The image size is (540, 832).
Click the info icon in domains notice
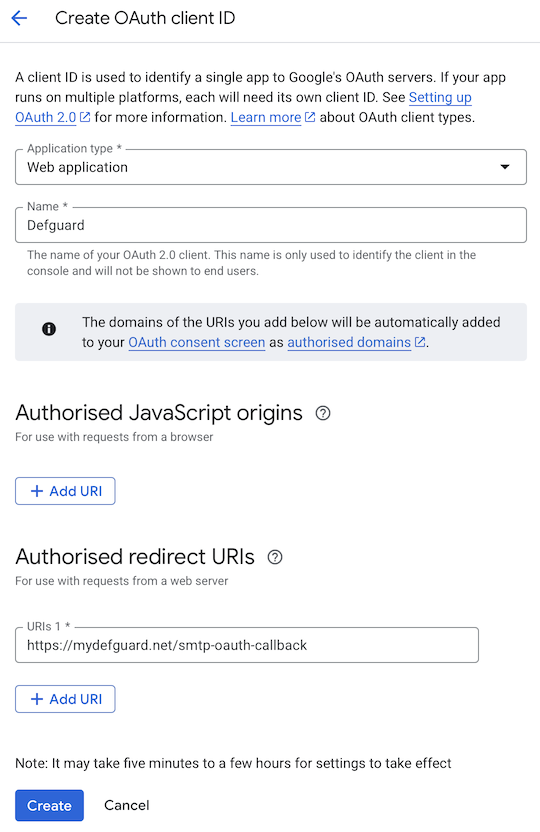[x=49, y=329]
